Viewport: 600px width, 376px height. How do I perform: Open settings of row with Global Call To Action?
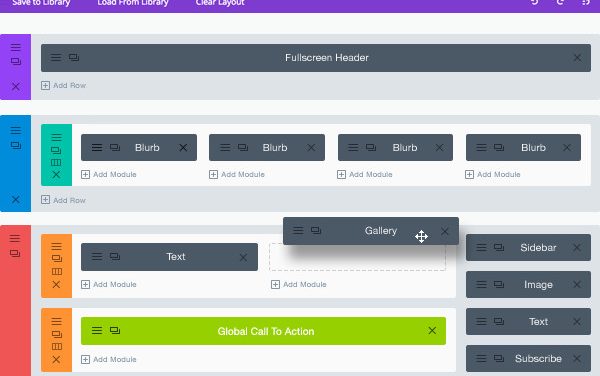[x=56, y=321]
